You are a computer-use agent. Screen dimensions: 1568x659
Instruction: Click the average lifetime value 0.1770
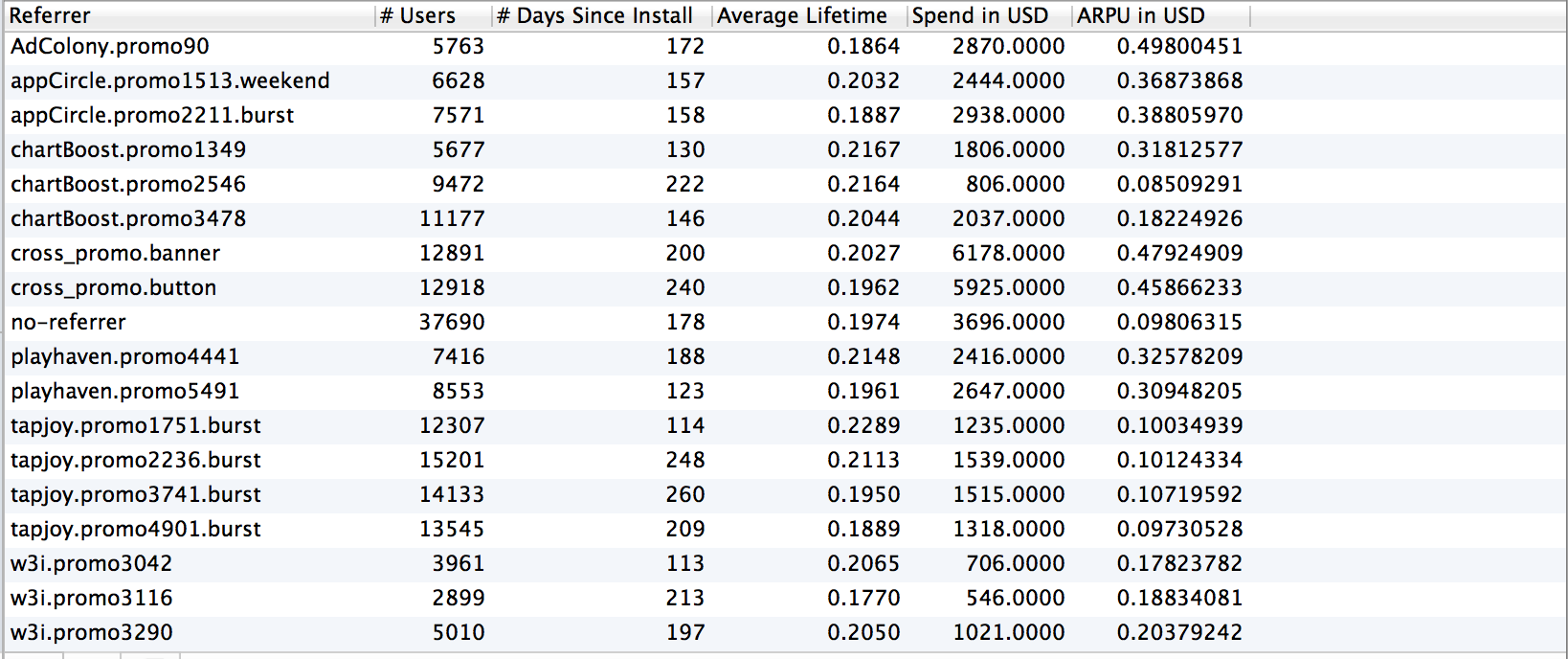[863, 598]
